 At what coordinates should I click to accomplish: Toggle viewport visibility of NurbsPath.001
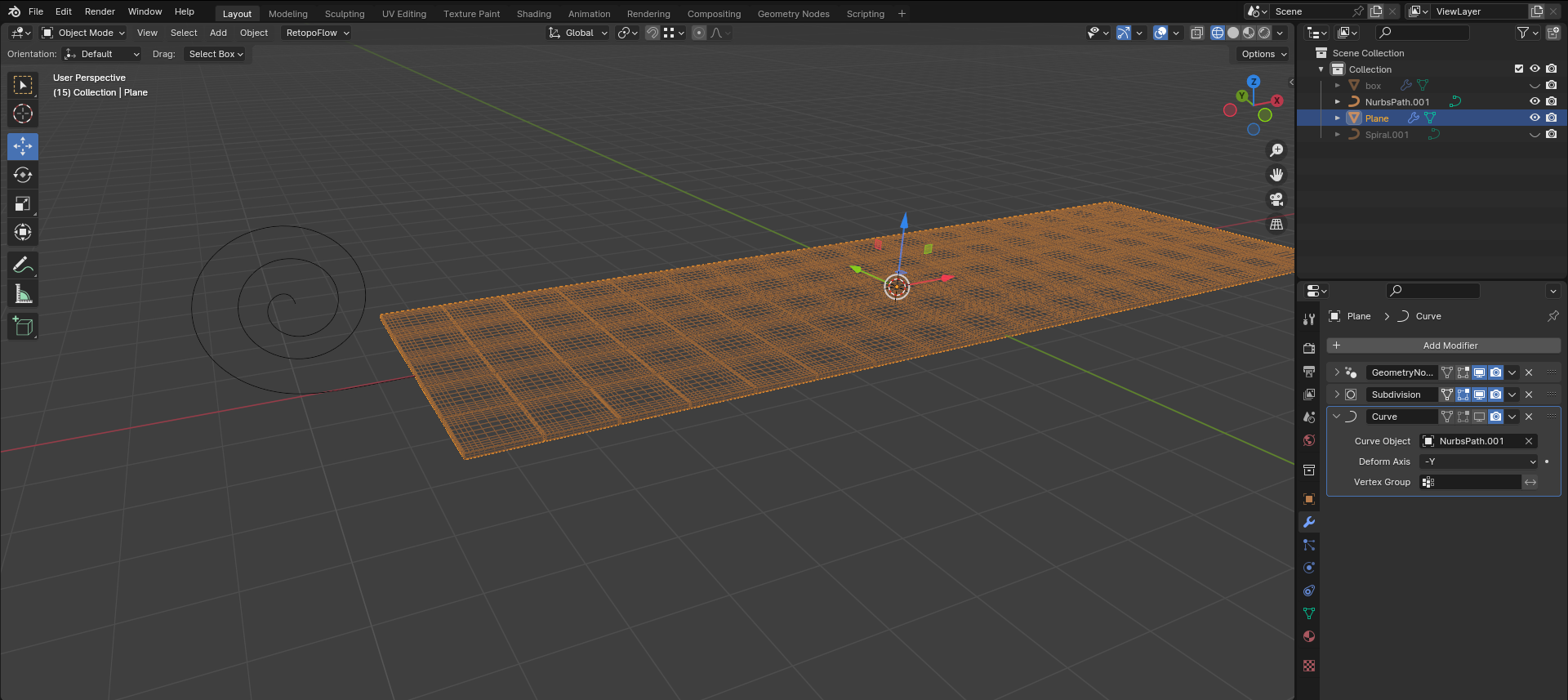point(1535,101)
